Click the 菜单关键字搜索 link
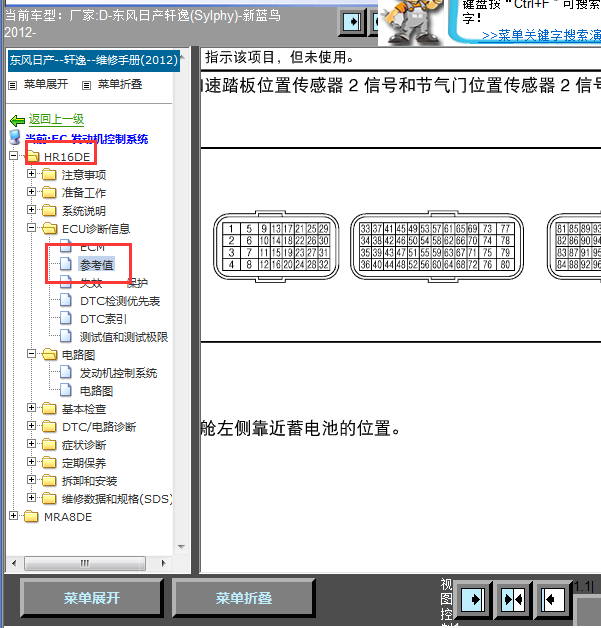Screen dimensions: 601x628 tap(541, 35)
